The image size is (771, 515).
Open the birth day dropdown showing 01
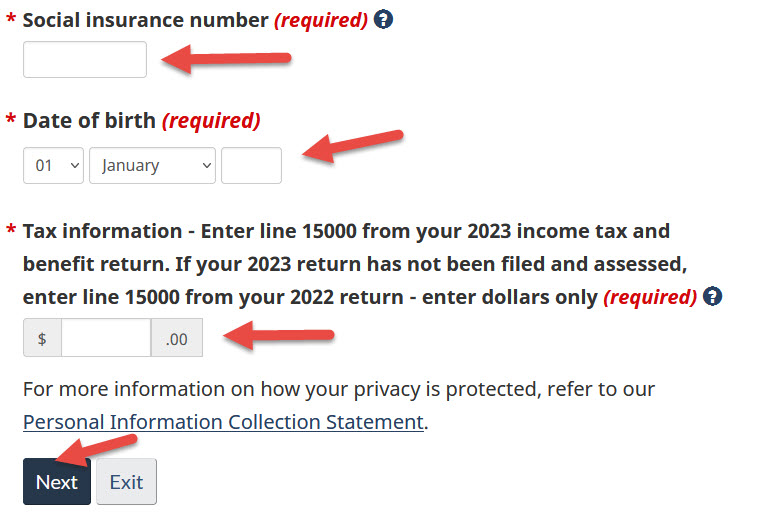53,166
